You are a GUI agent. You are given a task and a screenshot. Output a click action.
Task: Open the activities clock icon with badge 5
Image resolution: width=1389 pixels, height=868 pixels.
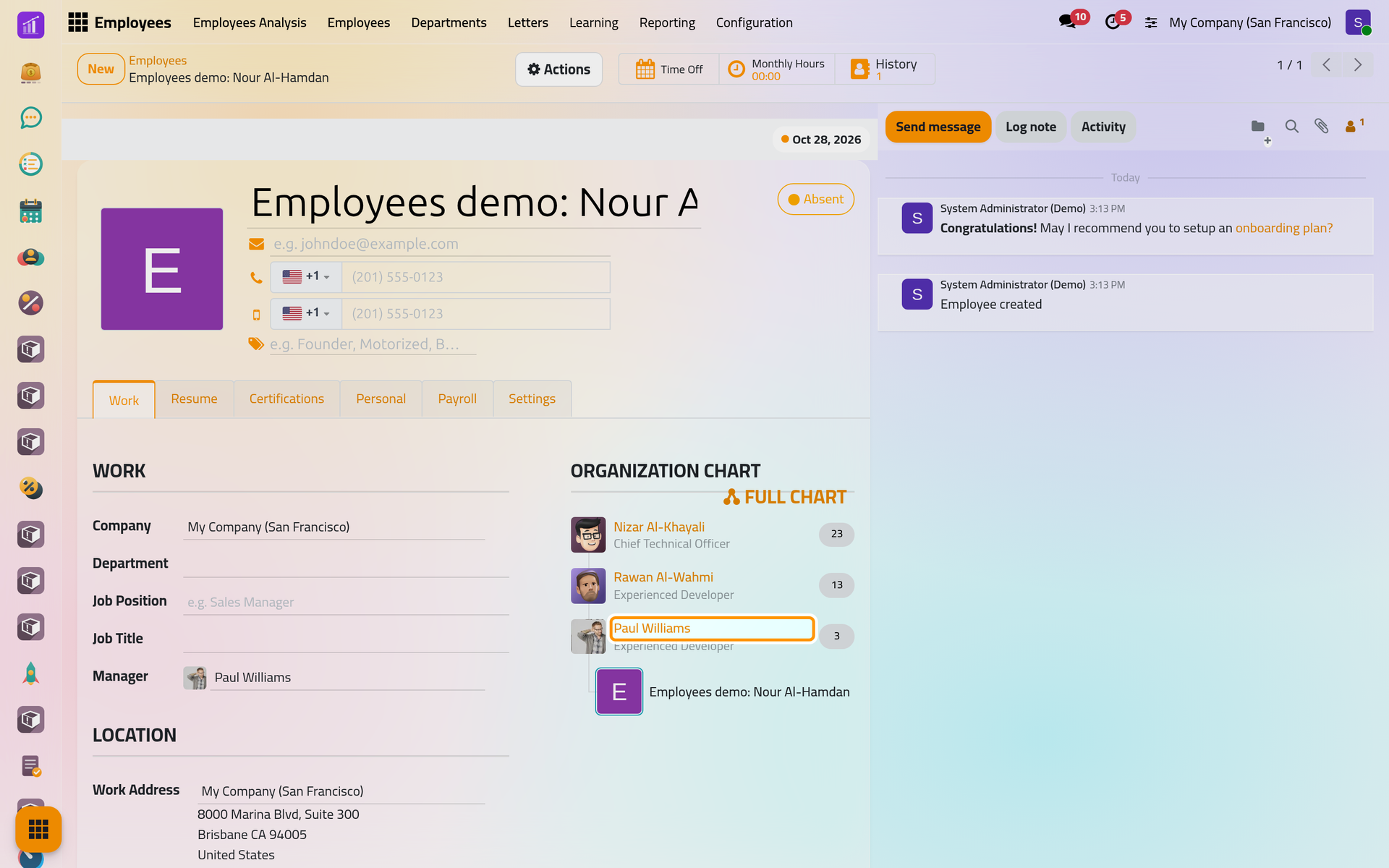coord(1113,22)
